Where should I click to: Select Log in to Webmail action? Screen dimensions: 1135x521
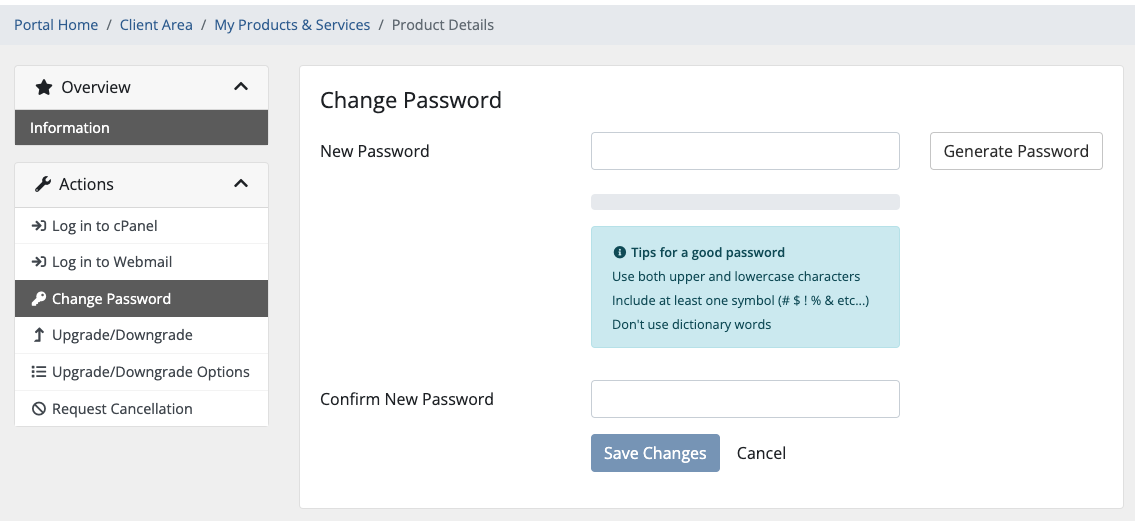pyautogui.click(x=141, y=262)
